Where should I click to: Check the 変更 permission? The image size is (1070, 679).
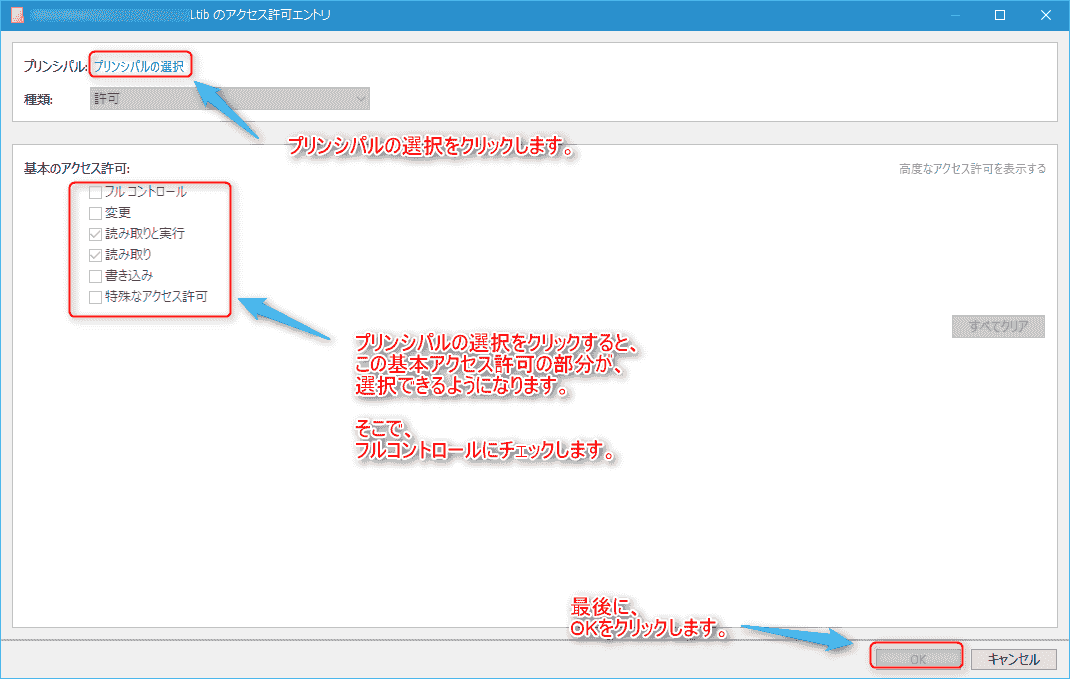tap(95, 212)
